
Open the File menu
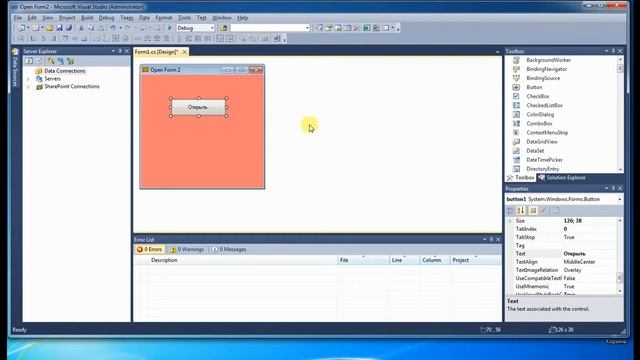coord(18,18)
